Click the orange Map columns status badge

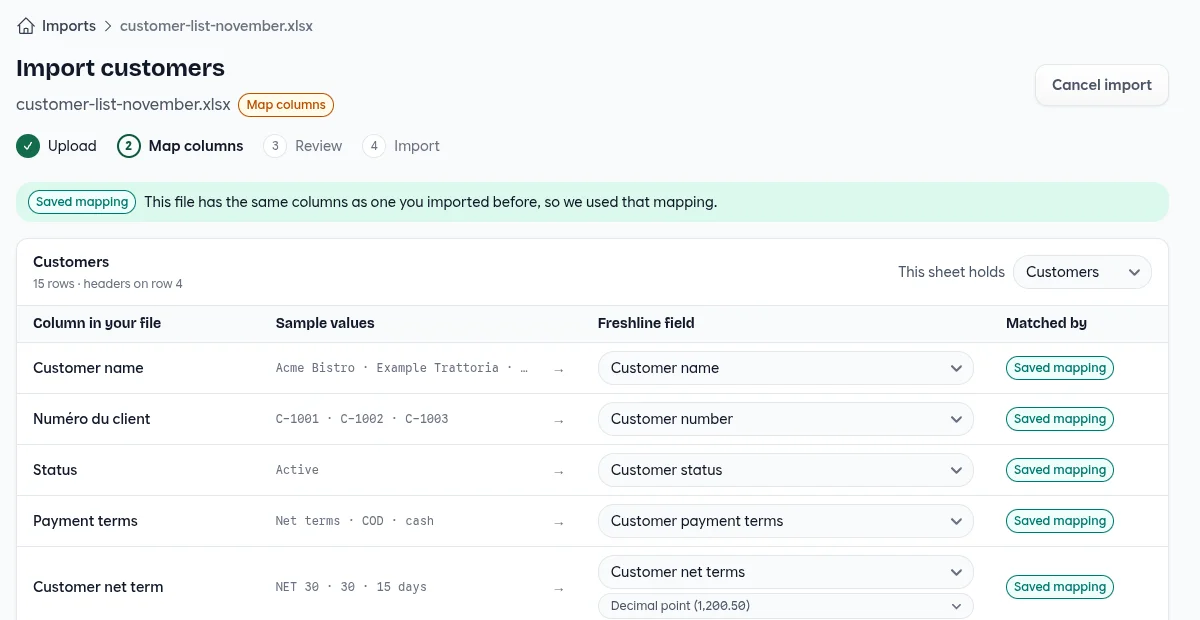click(286, 105)
